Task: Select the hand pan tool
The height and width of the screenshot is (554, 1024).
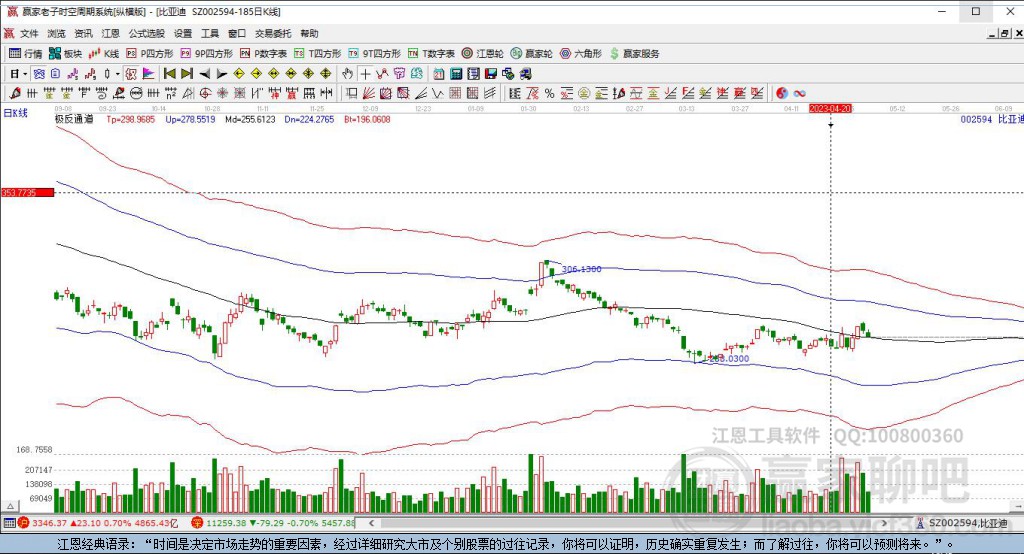Action: tap(347, 73)
